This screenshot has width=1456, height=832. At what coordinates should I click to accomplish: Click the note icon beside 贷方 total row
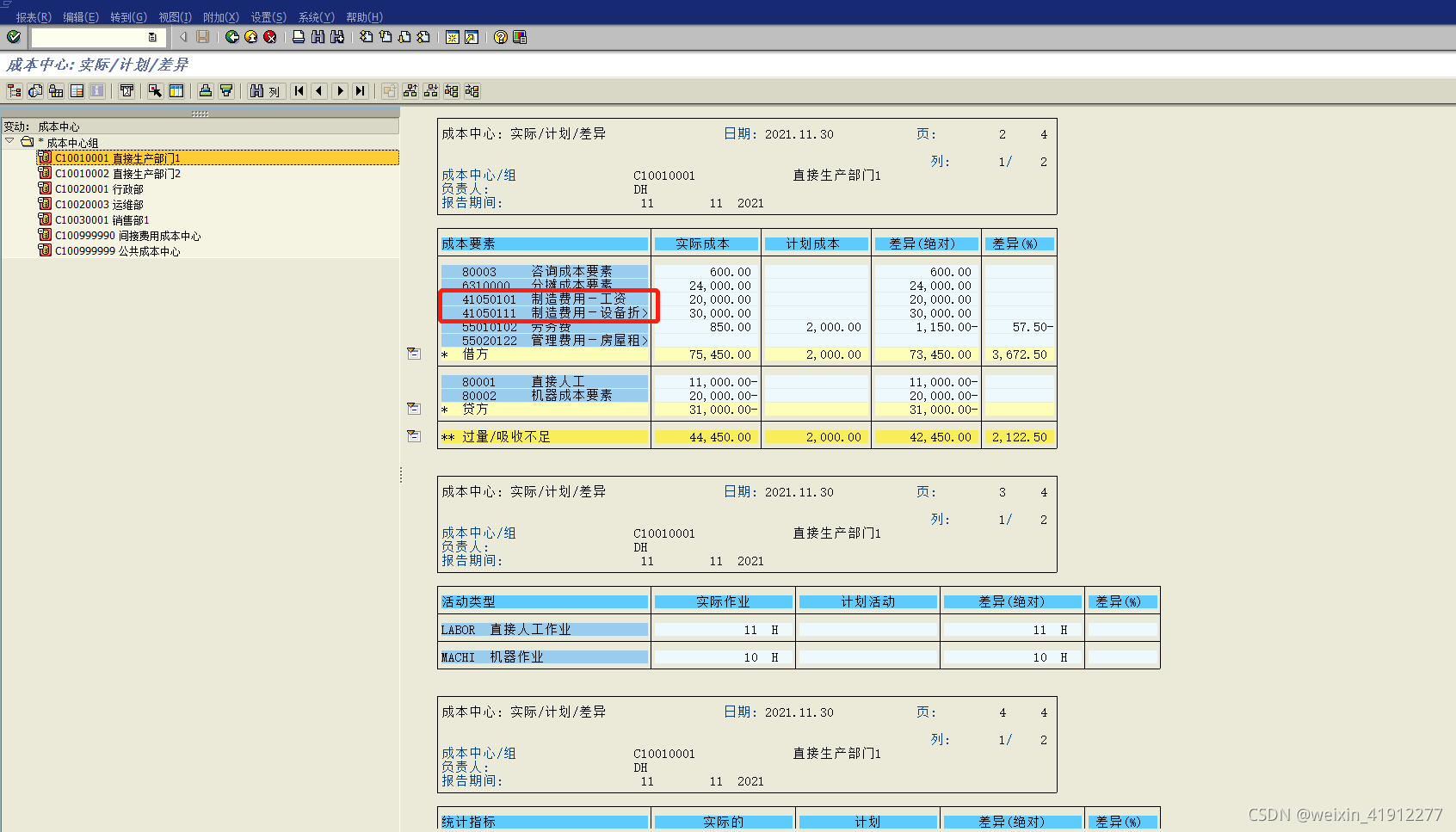pos(414,409)
